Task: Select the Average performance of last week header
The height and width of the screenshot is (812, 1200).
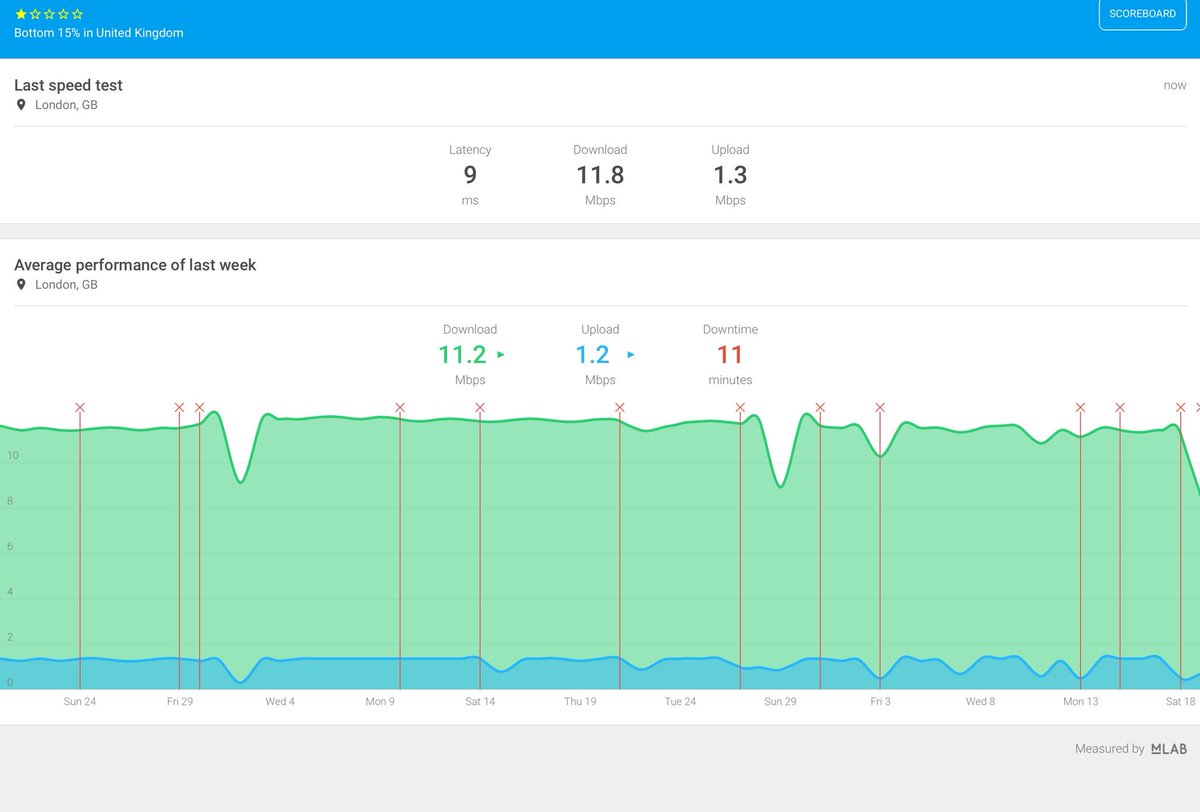Action: pyautogui.click(x=134, y=265)
